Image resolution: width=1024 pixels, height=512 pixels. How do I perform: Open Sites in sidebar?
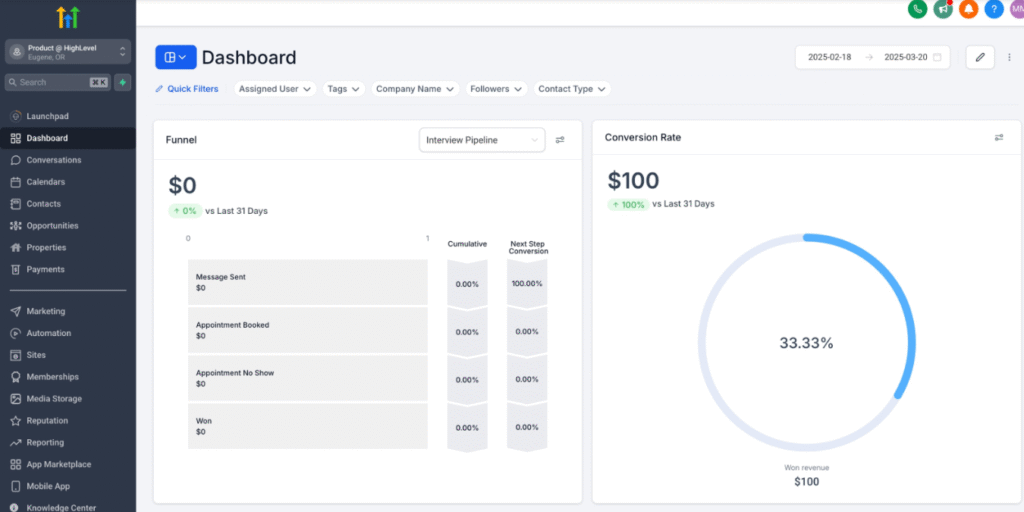click(68, 355)
